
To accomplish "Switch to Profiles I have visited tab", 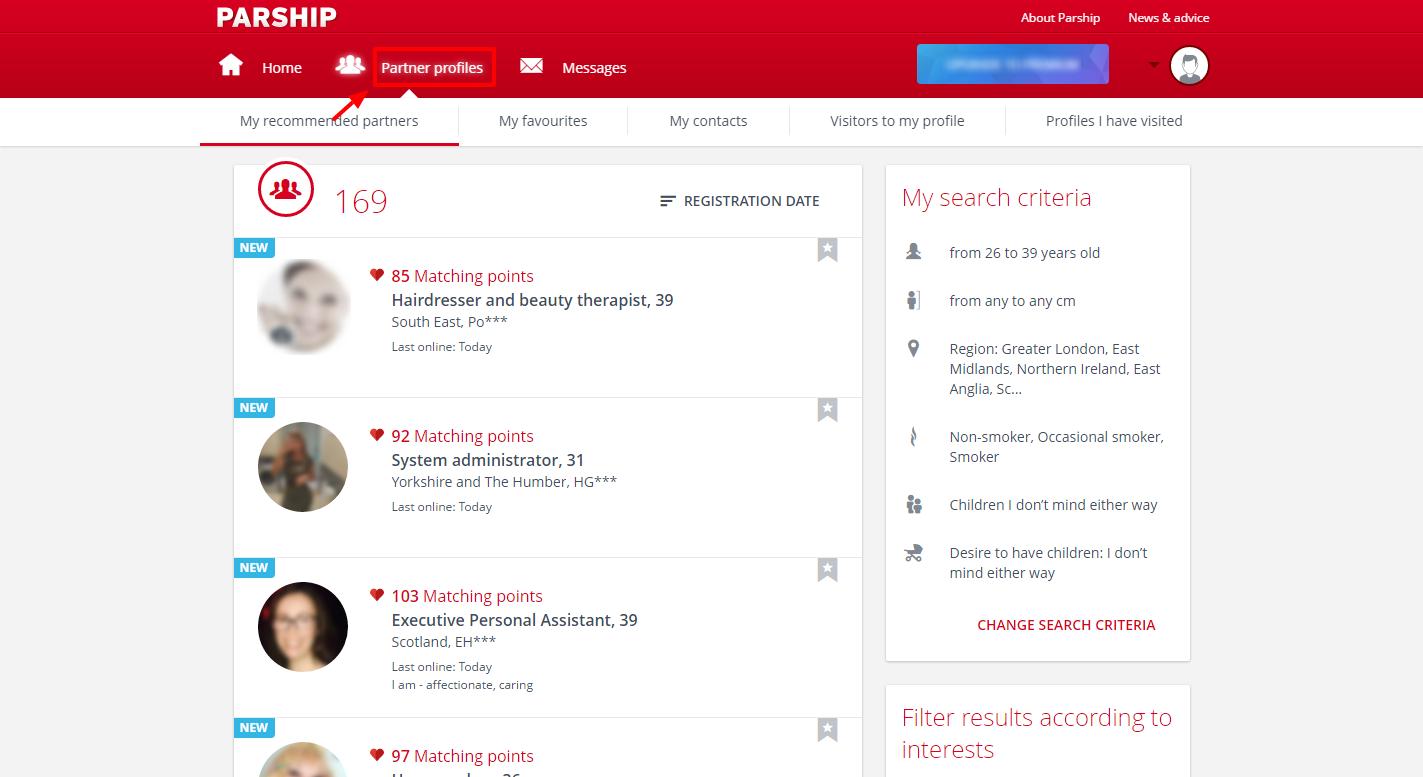I will 1114,121.
